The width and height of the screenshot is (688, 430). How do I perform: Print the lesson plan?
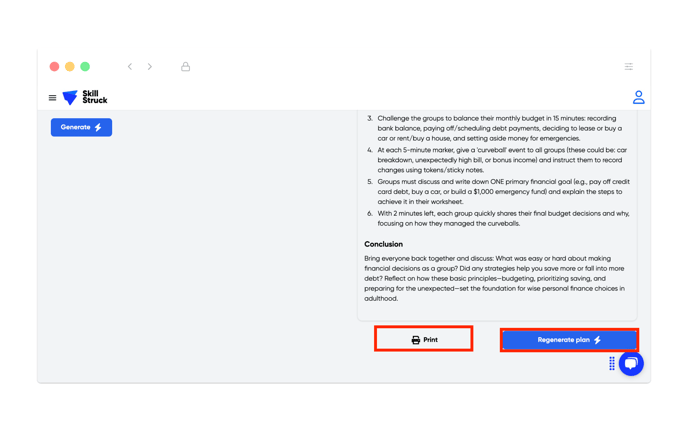424,340
